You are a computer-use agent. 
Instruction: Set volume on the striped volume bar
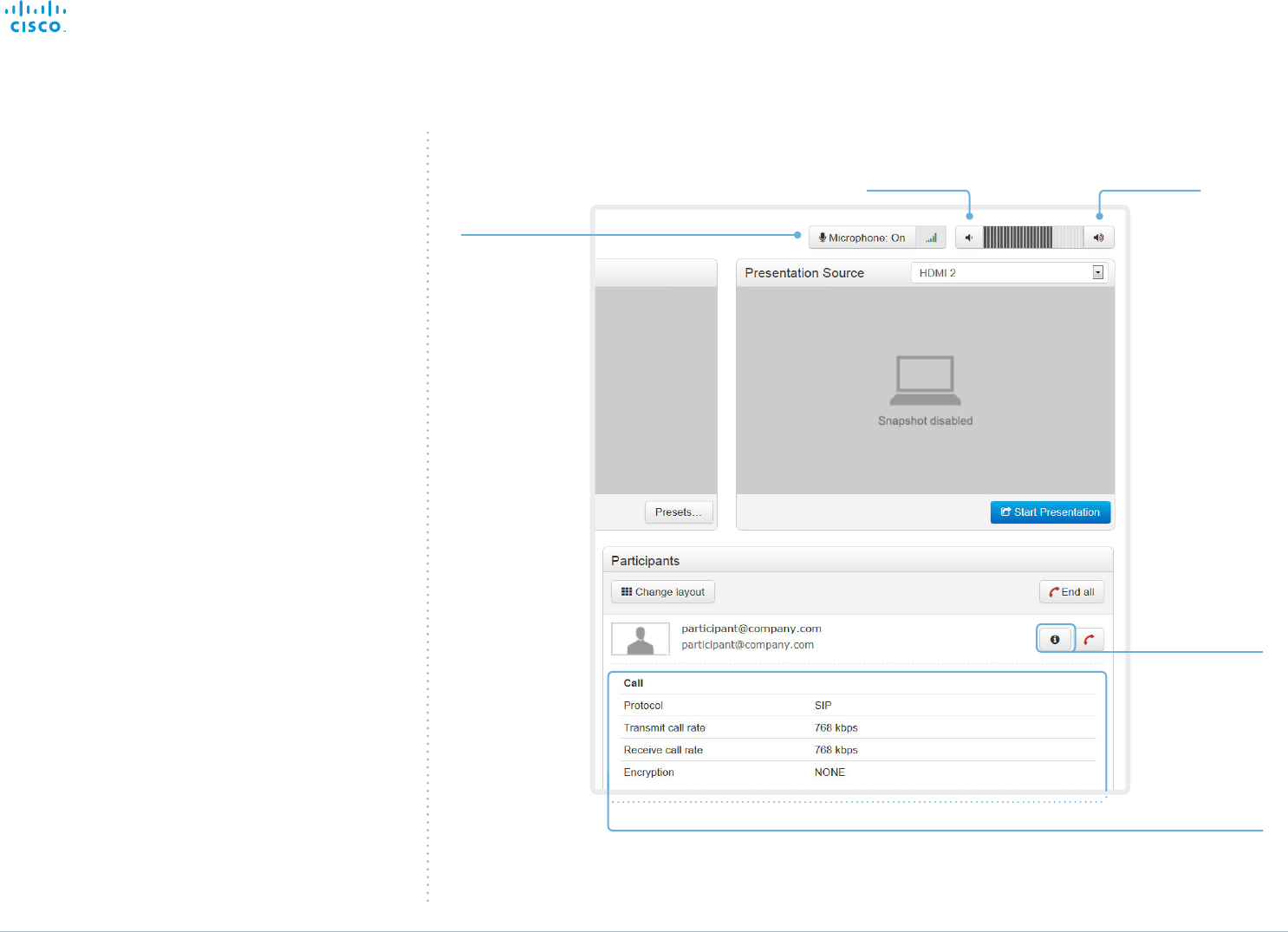(x=1033, y=238)
